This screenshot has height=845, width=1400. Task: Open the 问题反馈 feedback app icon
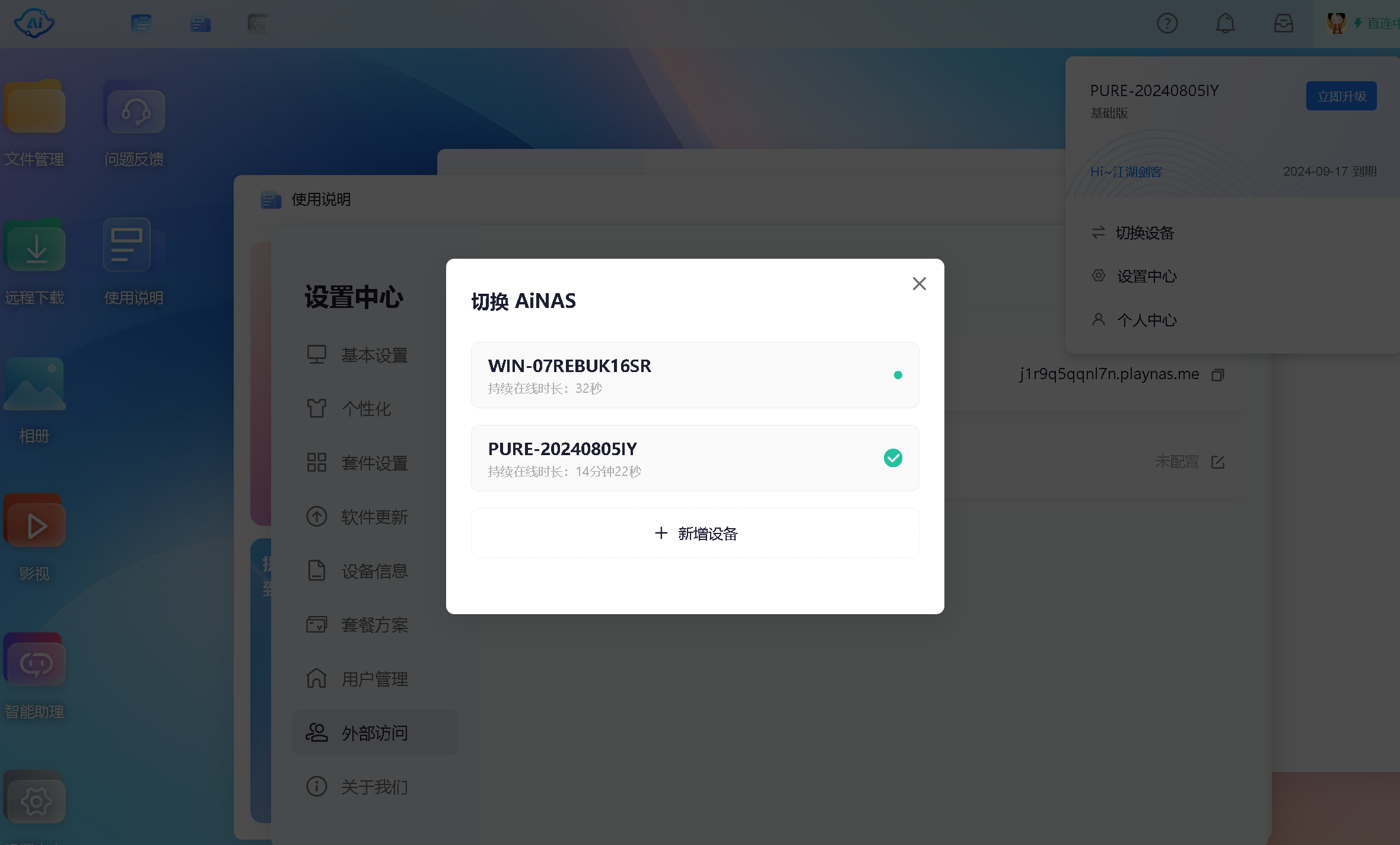[x=135, y=108]
